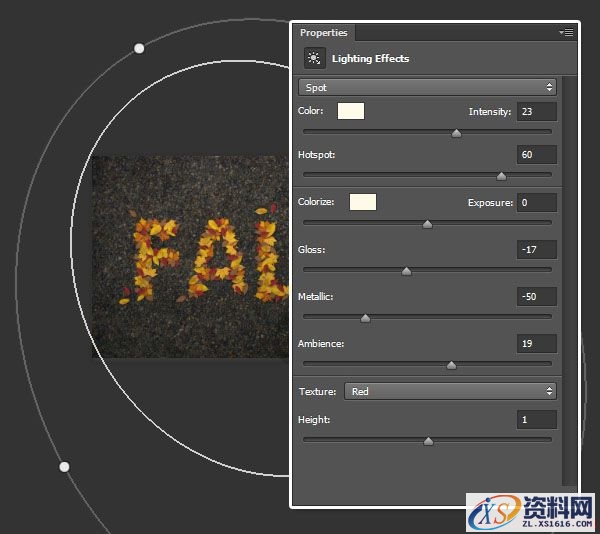Image resolution: width=600 pixels, height=534 pixels.
Task: Select the Ambience value field
Action: click(537, 343)
